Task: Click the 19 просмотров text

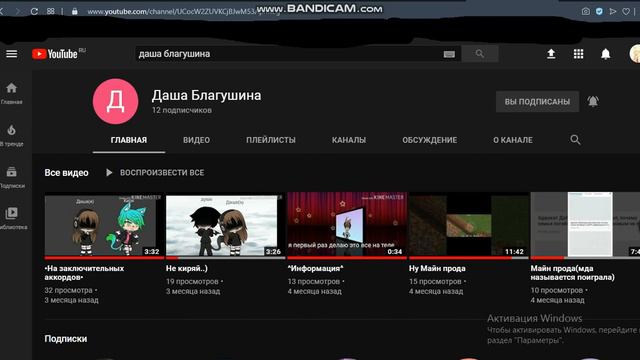Action: 192,282
